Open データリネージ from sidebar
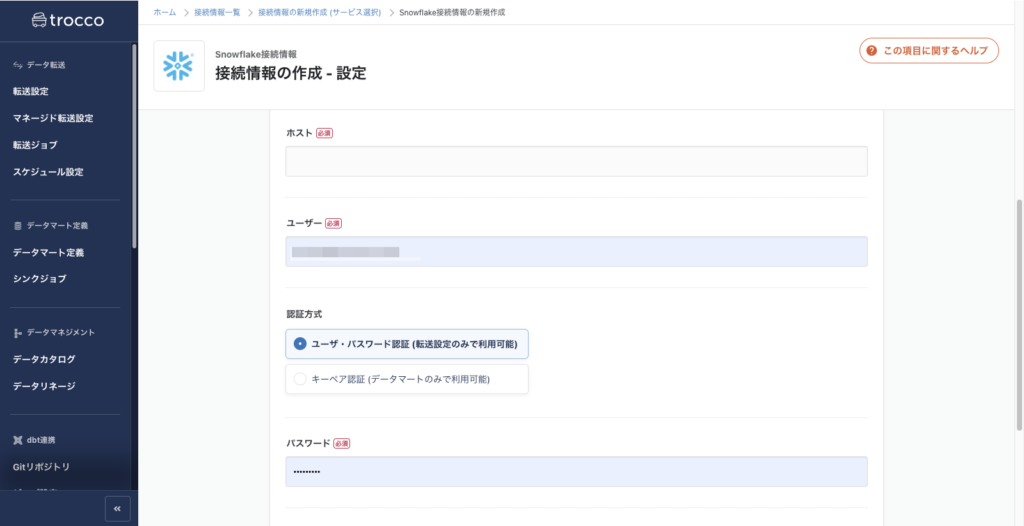This screenshot has width=1024, height=526. [44, 386]
